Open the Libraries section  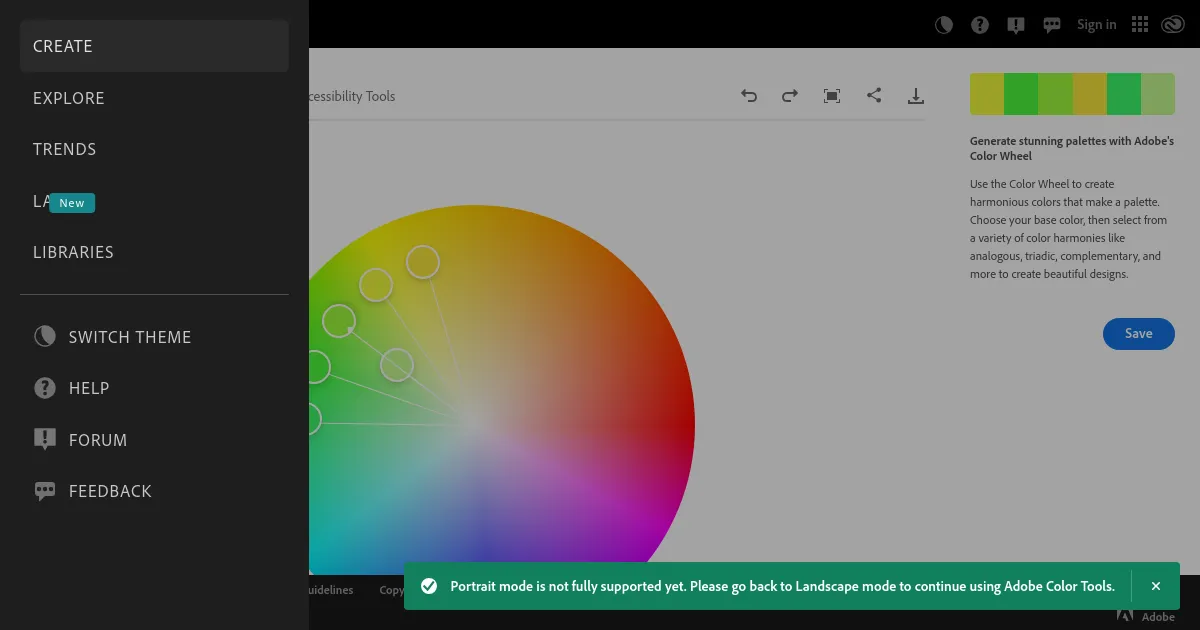click(73, 251)
